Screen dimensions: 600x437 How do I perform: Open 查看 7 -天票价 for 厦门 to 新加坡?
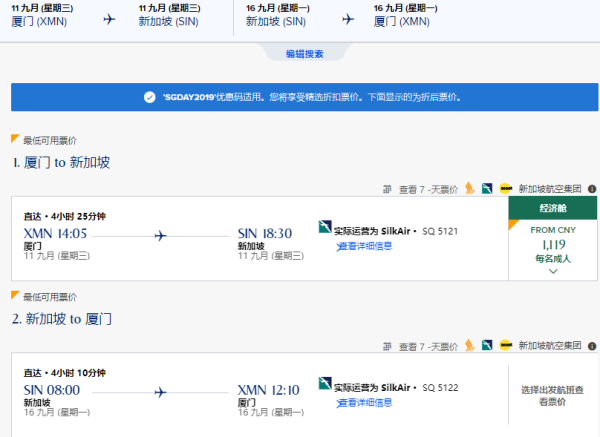(x=428, y=189)
